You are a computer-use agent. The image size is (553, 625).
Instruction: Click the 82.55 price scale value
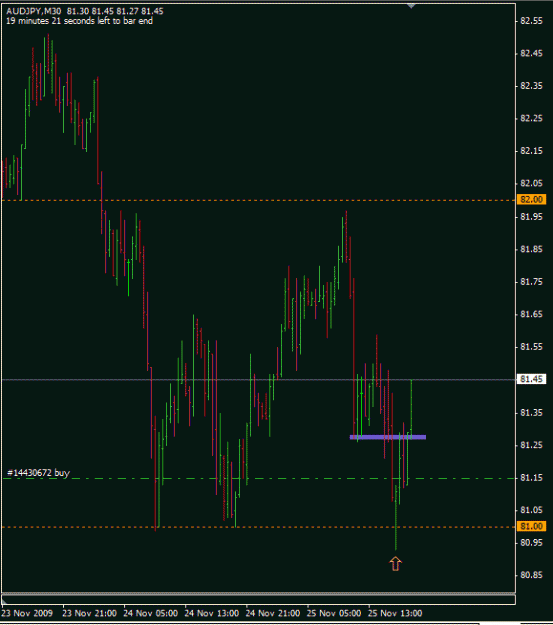(x=531, y=21)
